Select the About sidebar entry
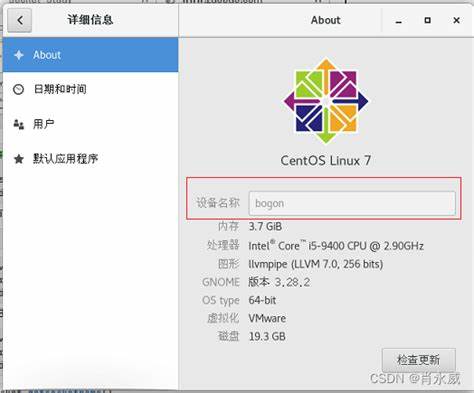The width and height of the screenshot is (474, 393). click(x=90, y=55)
